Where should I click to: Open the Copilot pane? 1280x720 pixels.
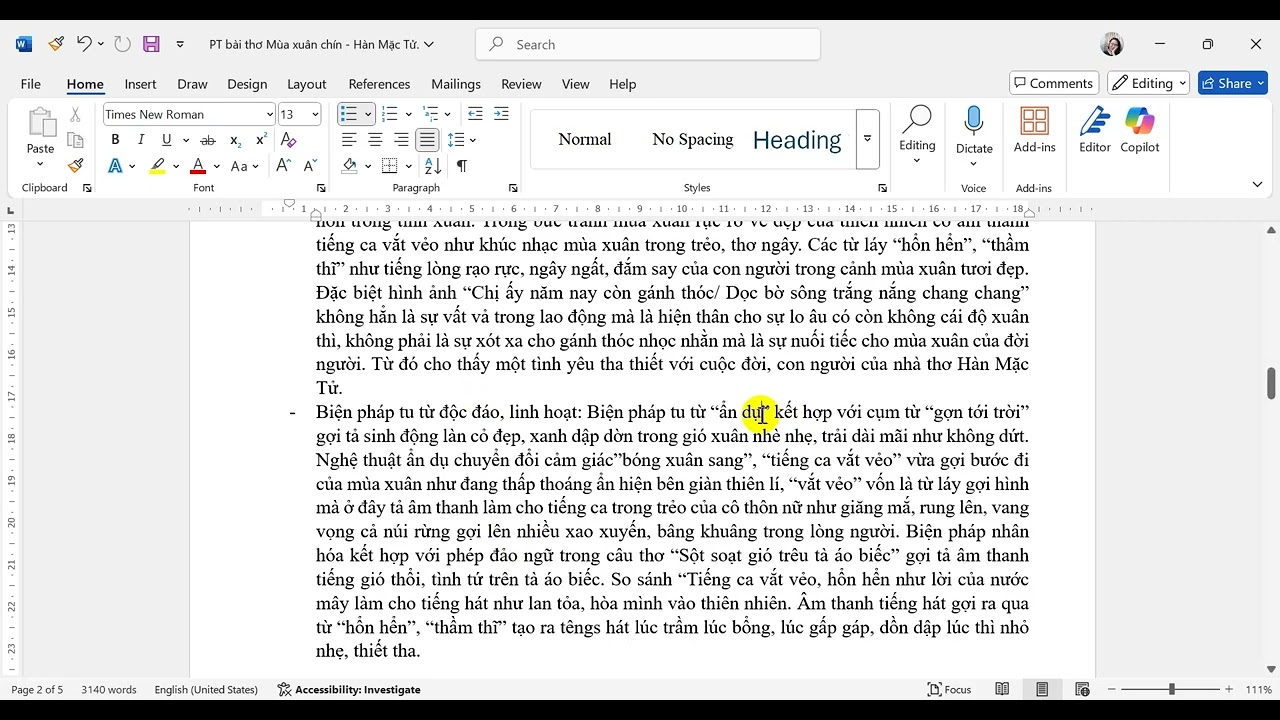coord(1140,130)
